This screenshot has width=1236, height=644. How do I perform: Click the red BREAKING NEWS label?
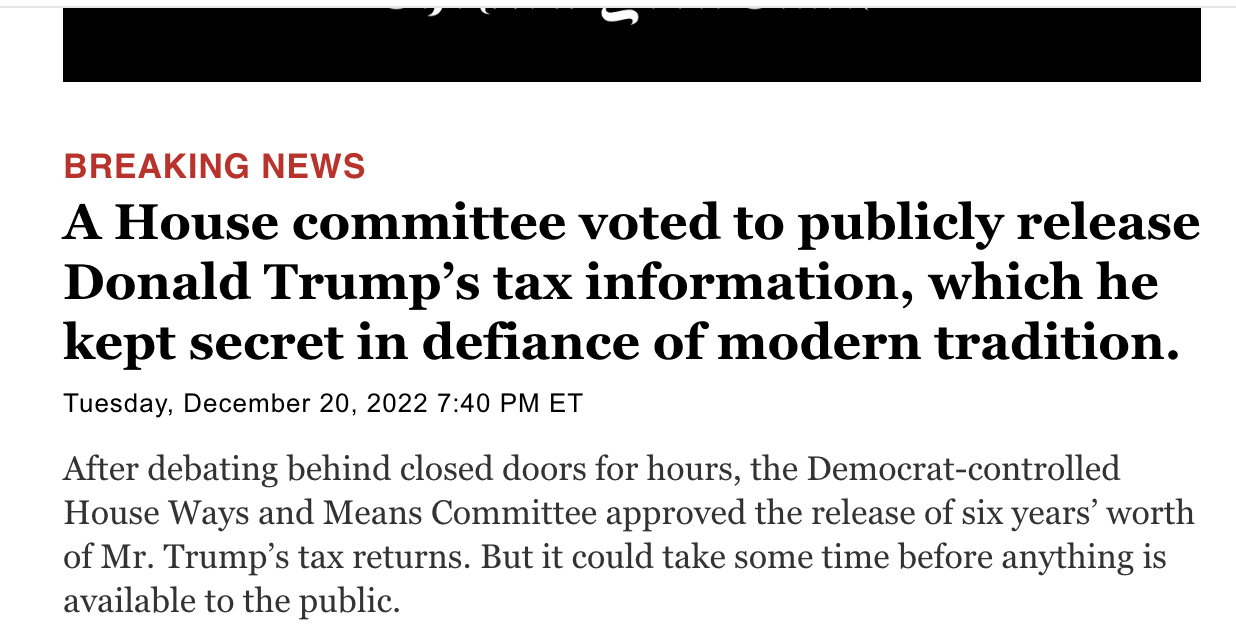click(x=214, y=166)
